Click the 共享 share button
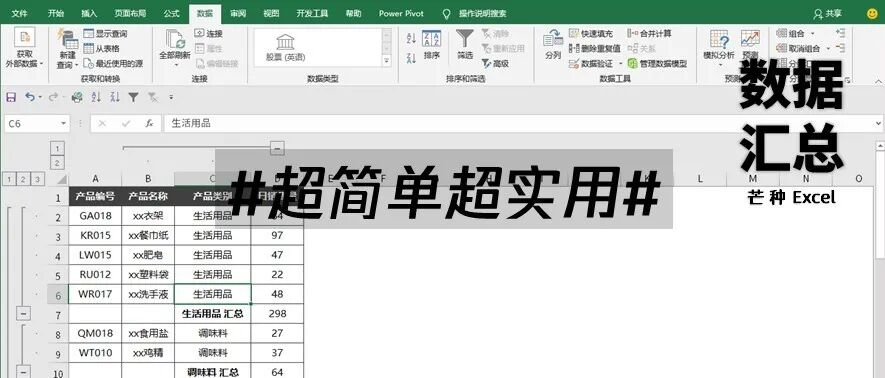Screen dimensions: 885x378 [827, 14]
